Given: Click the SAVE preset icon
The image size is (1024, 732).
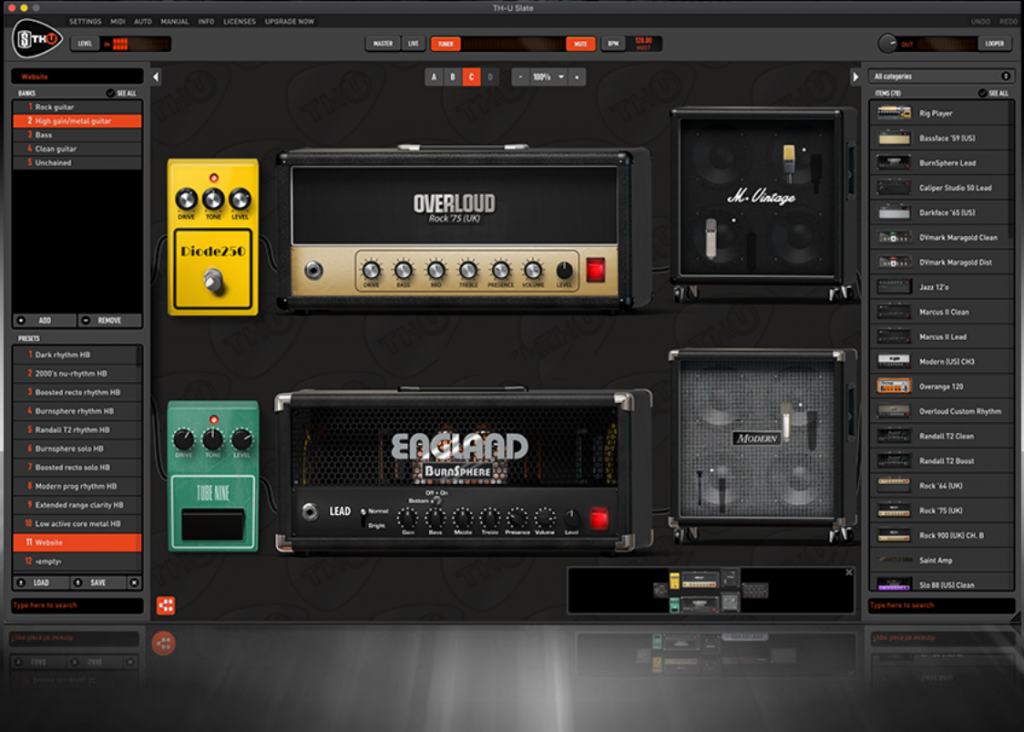Looking at the screenshot, I should [78, 582].
